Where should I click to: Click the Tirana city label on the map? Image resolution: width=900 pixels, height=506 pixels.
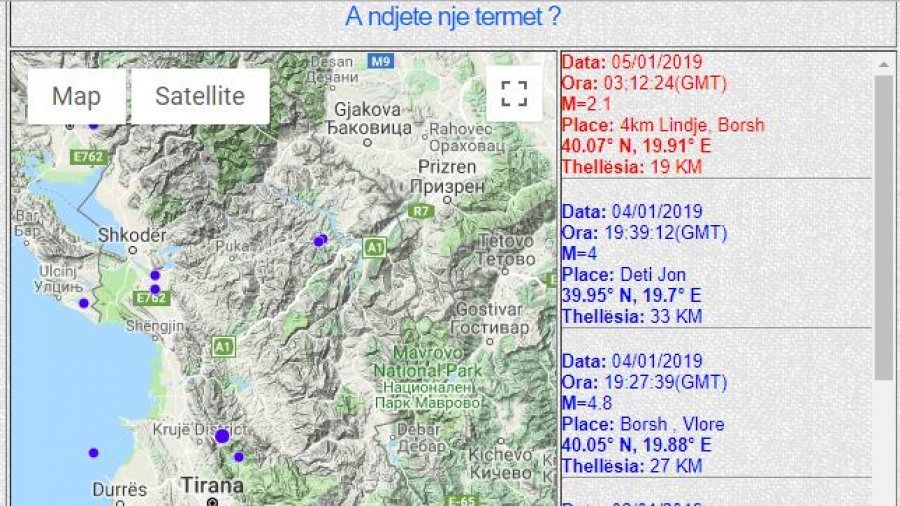click(211, 485)
